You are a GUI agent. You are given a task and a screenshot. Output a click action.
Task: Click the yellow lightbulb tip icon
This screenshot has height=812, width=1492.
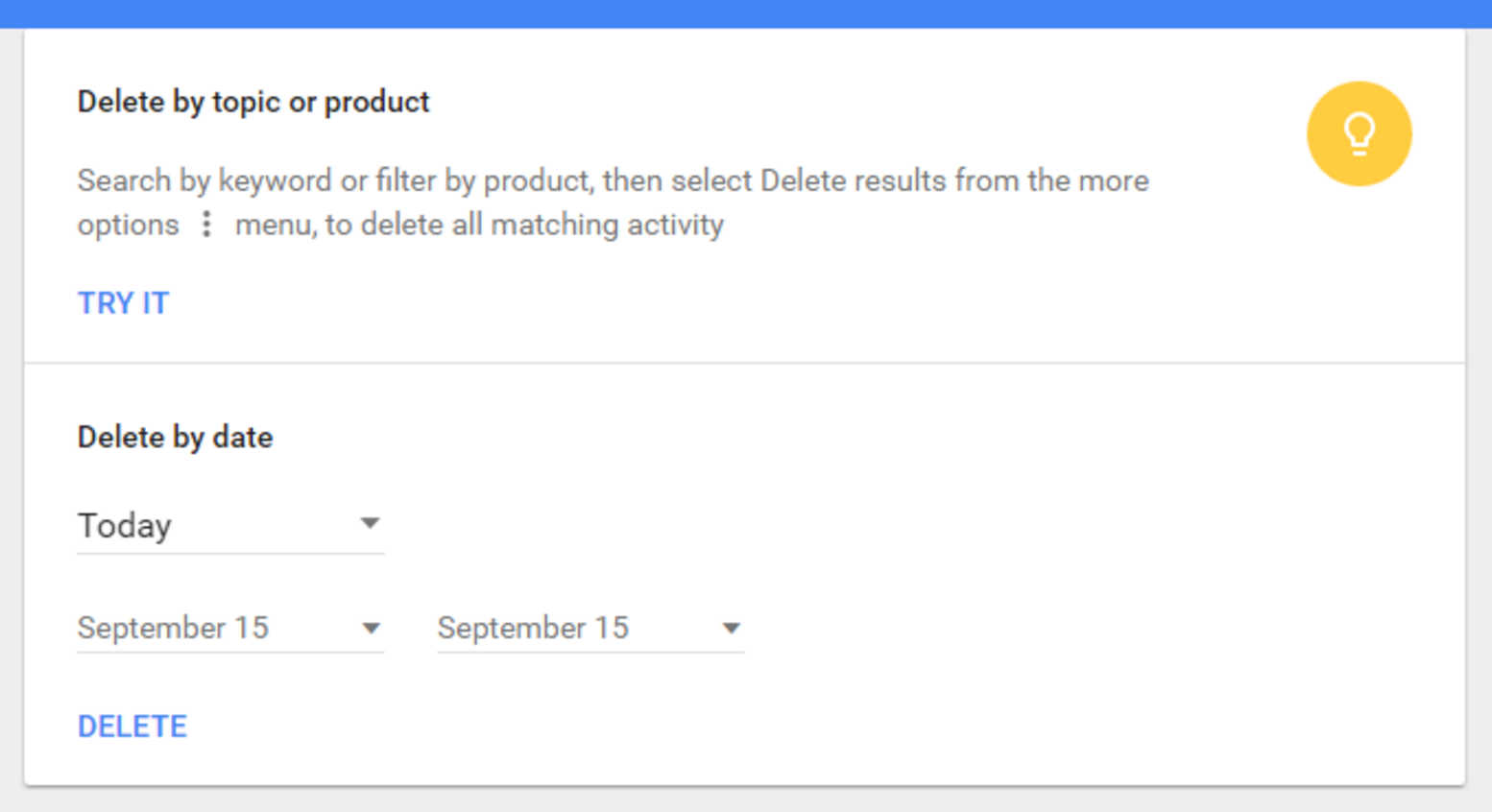tap(1359, 133)
